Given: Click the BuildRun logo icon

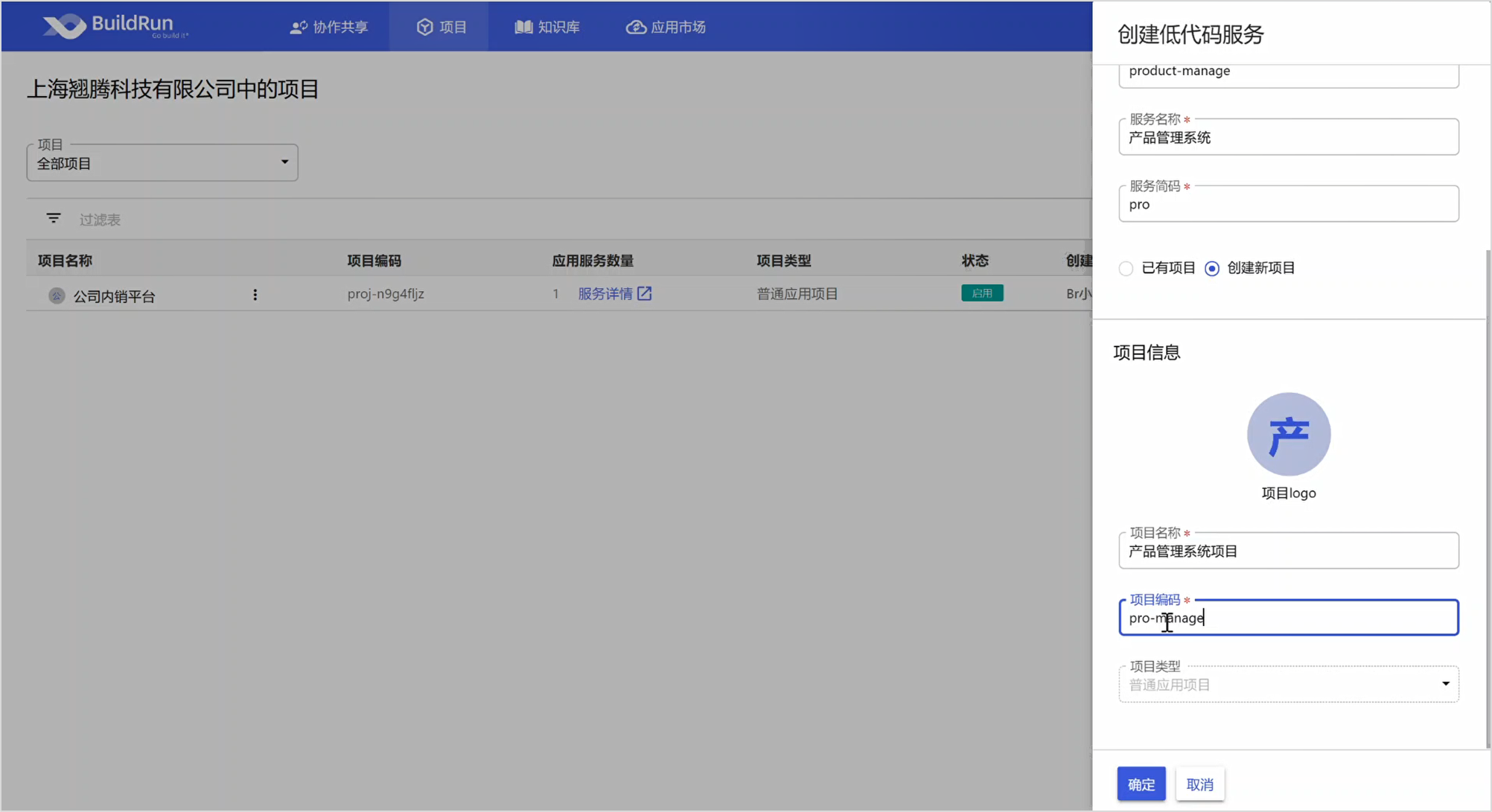Looking at the screenshot, I should pos(65,26).
